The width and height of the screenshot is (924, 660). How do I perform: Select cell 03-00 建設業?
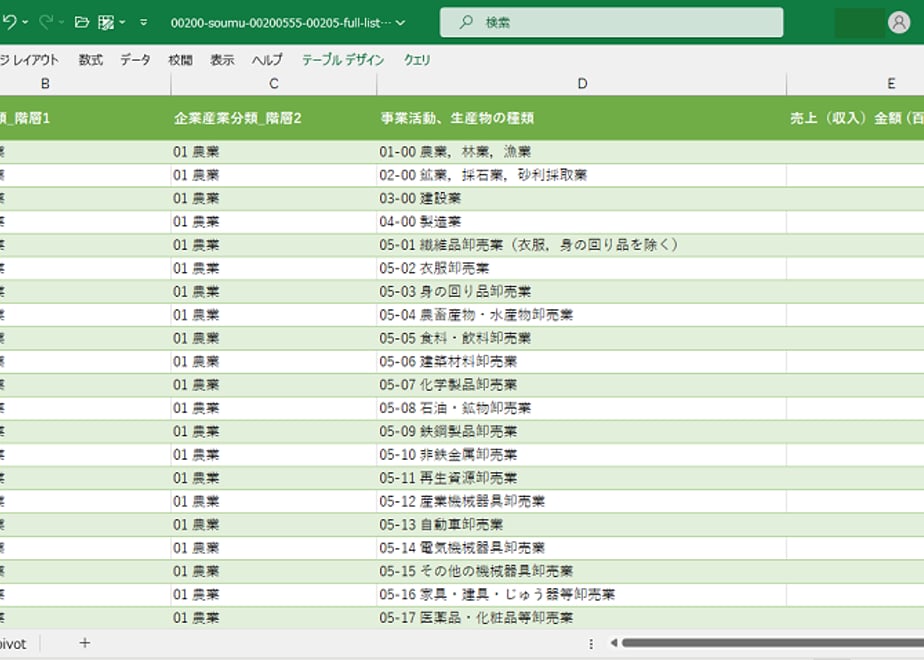pyautogui.click(x=582, y=199)
